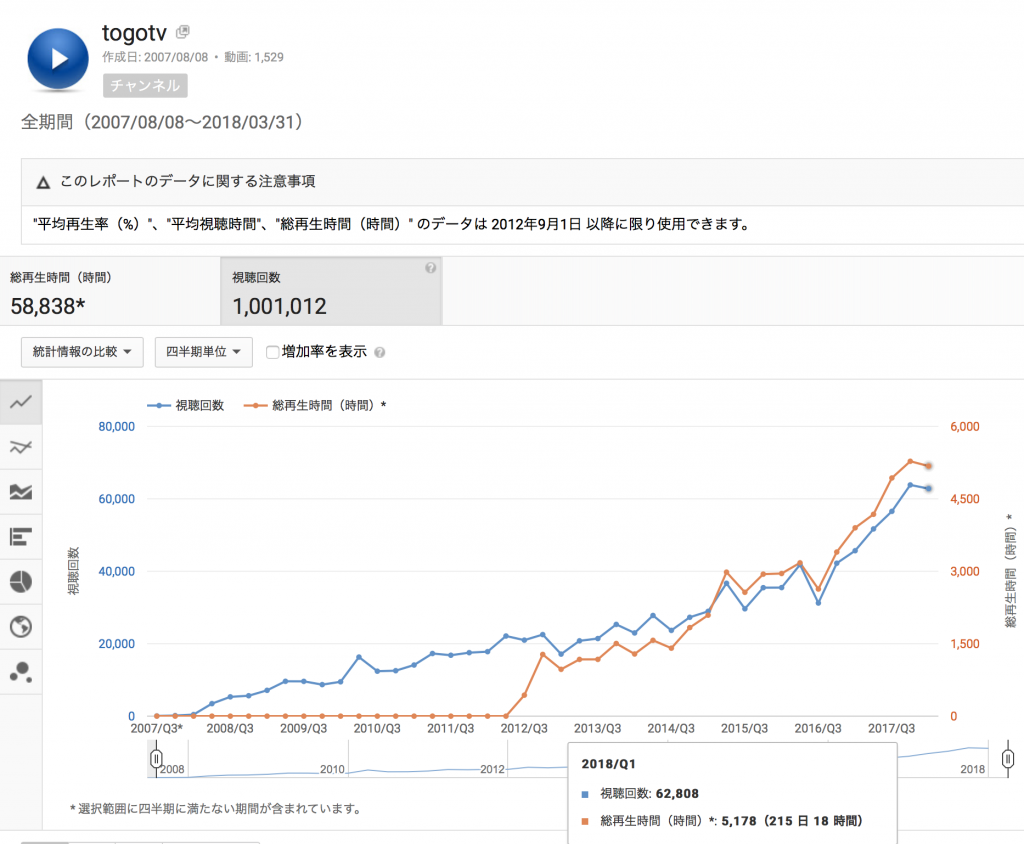Image resolution: width=1024 pixels, height=844 pixels.
Task: Click the 2017/Q3 axis label
Action: pyautogui.click(x=891, y=728)
